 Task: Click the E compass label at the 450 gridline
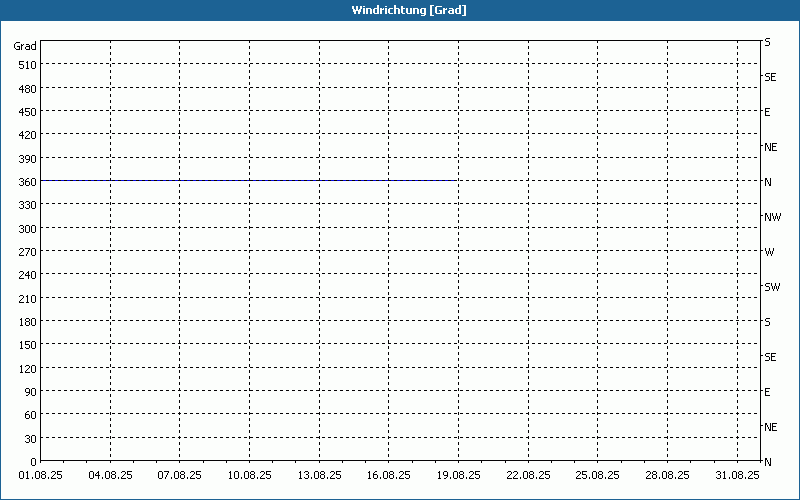(x=767, y=112)
